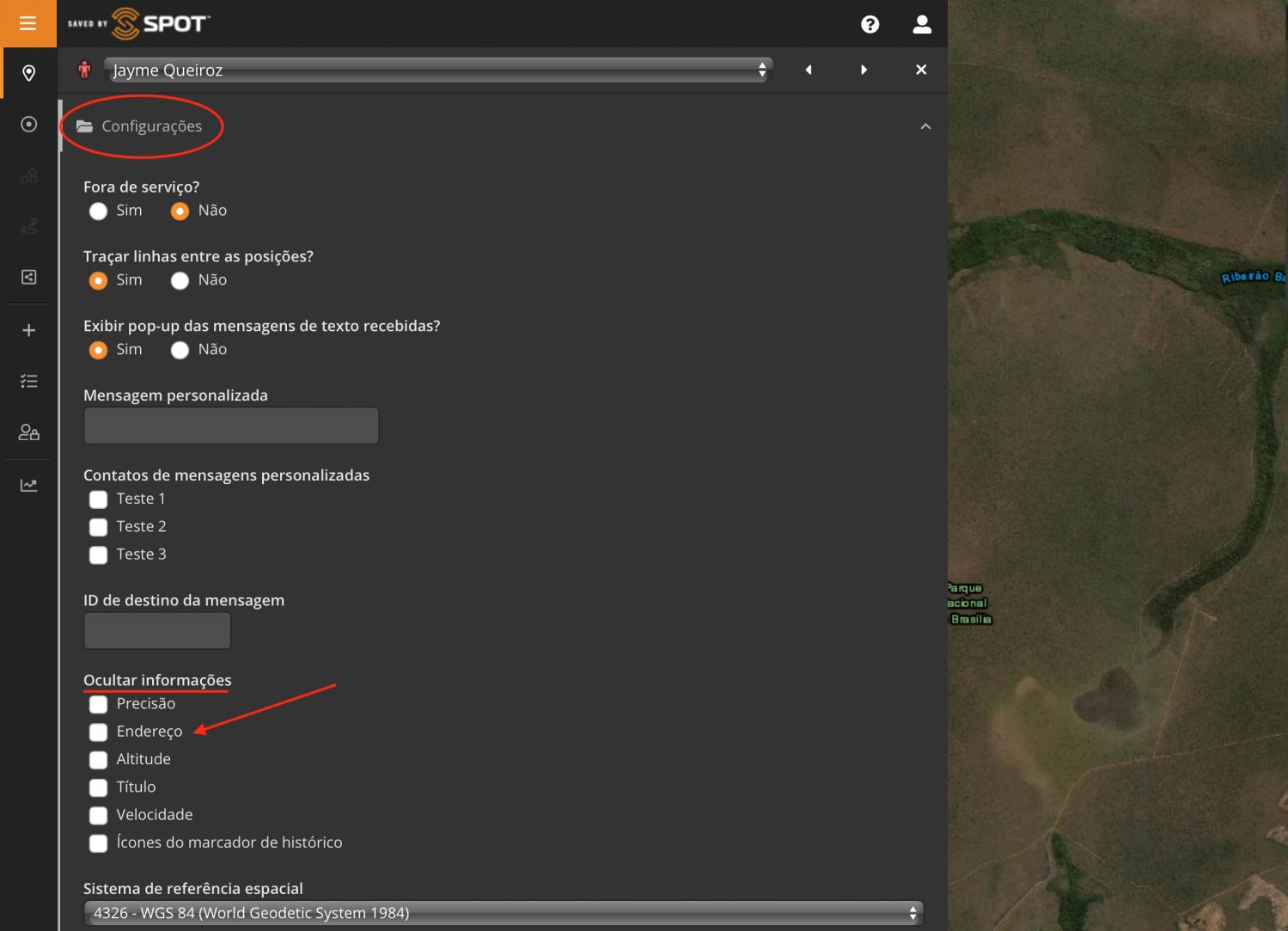Select Não for Traçar linhas entre posições
The image size is (1288, 931).
(180, 281)
